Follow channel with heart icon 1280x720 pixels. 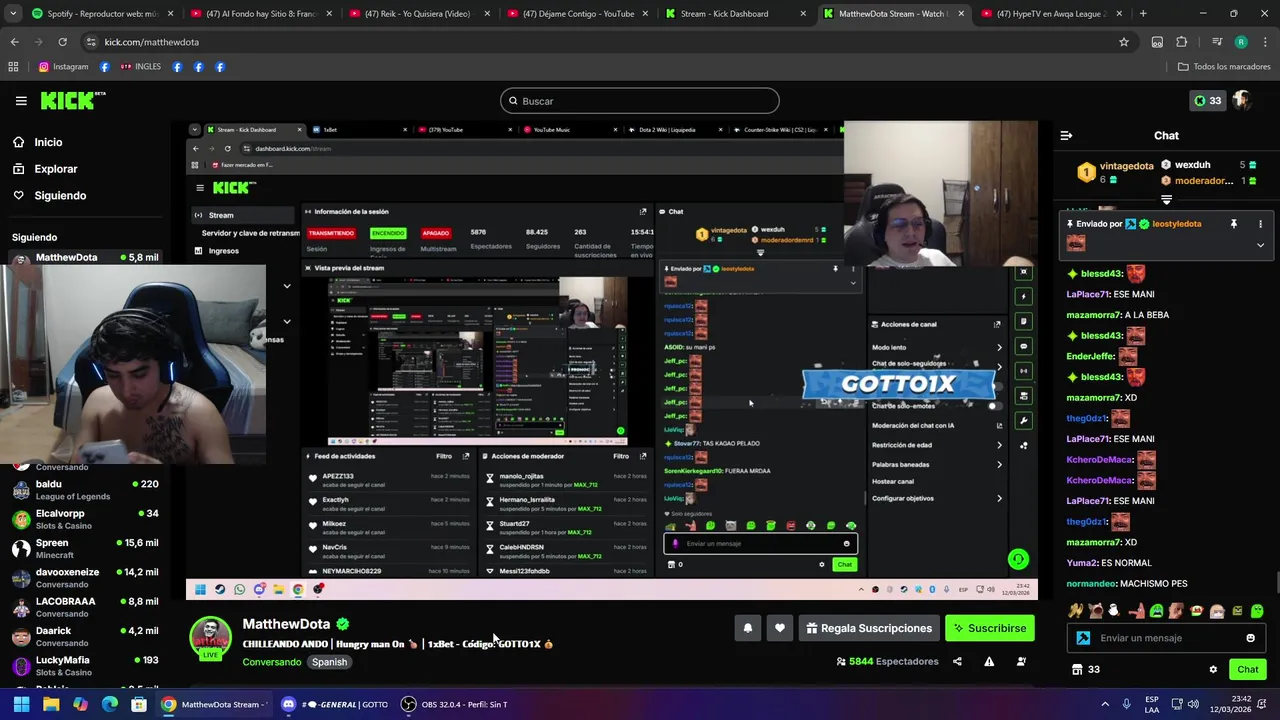click(x=780, y=628)
